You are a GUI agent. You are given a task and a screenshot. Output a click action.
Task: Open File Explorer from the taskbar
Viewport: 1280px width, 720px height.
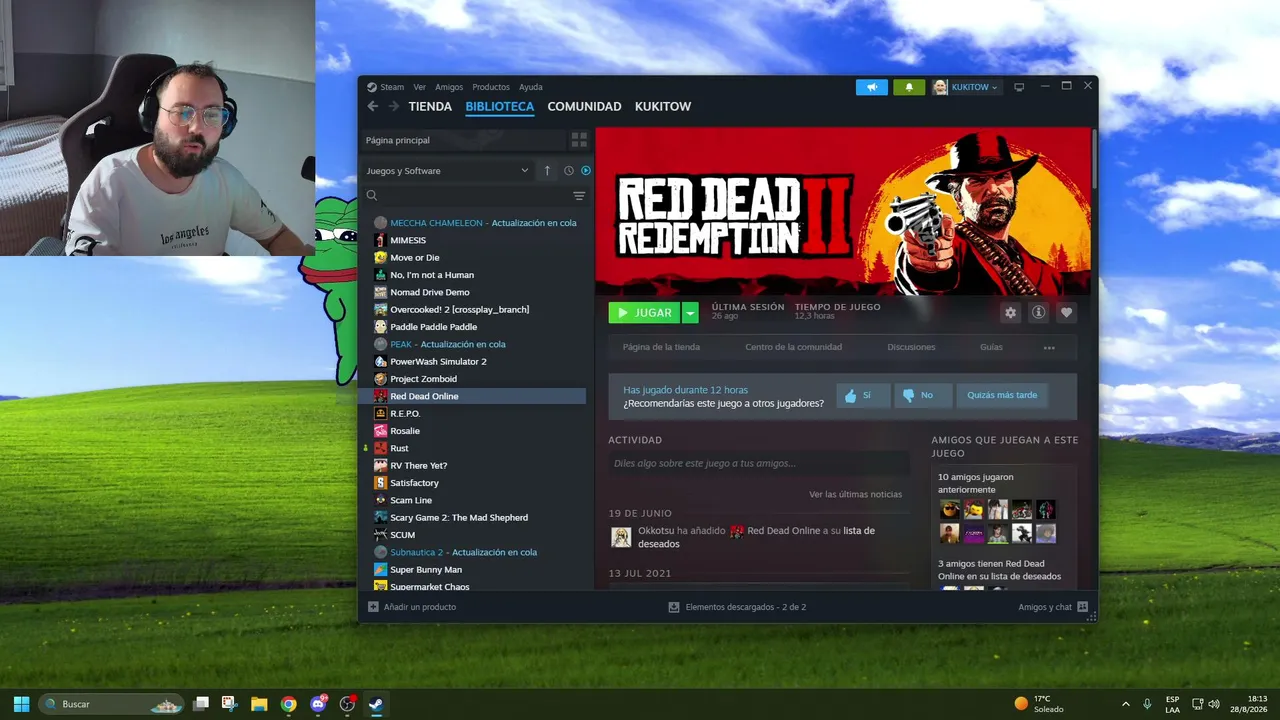(x=259, y=704)
